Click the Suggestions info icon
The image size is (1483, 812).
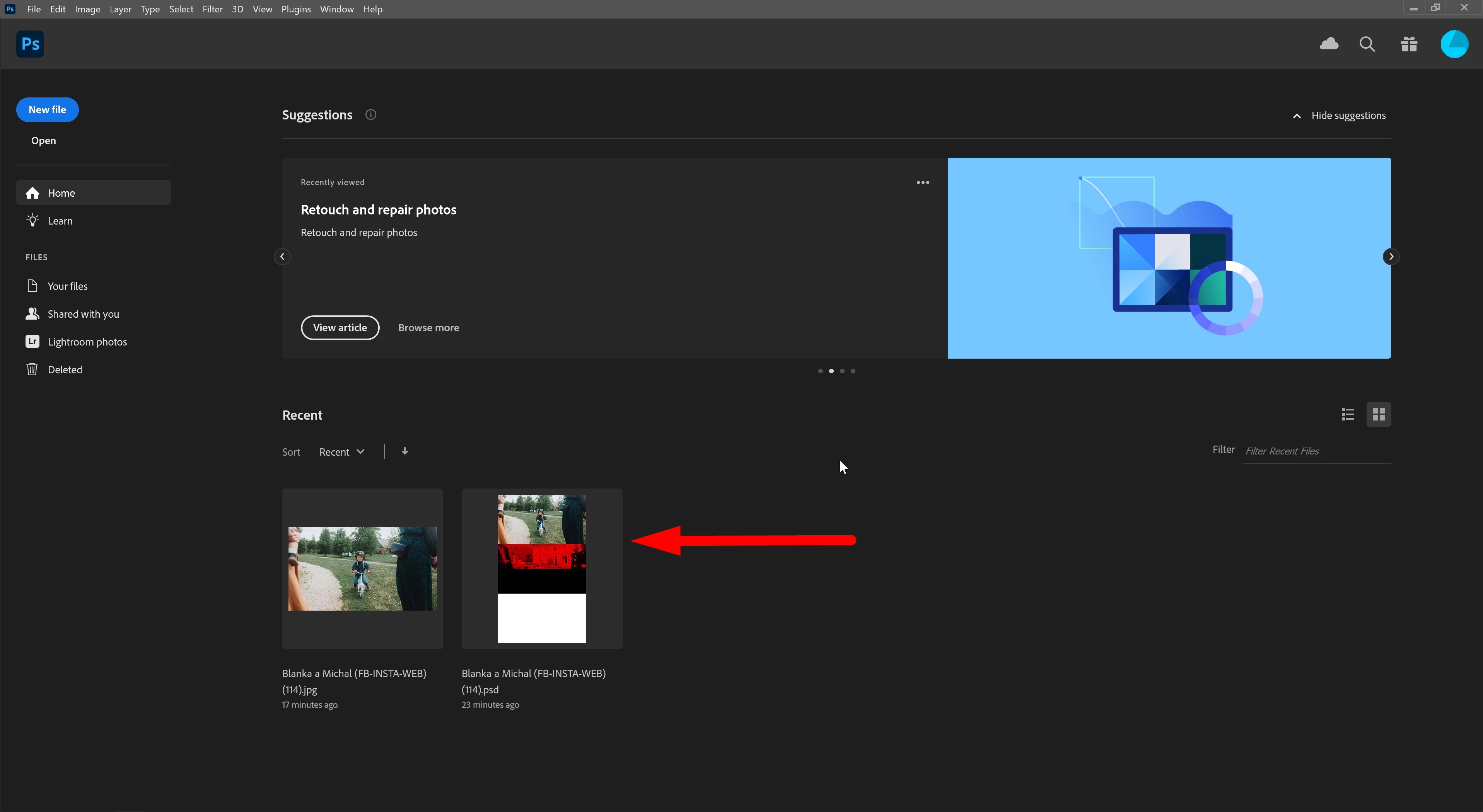[371, 114]
